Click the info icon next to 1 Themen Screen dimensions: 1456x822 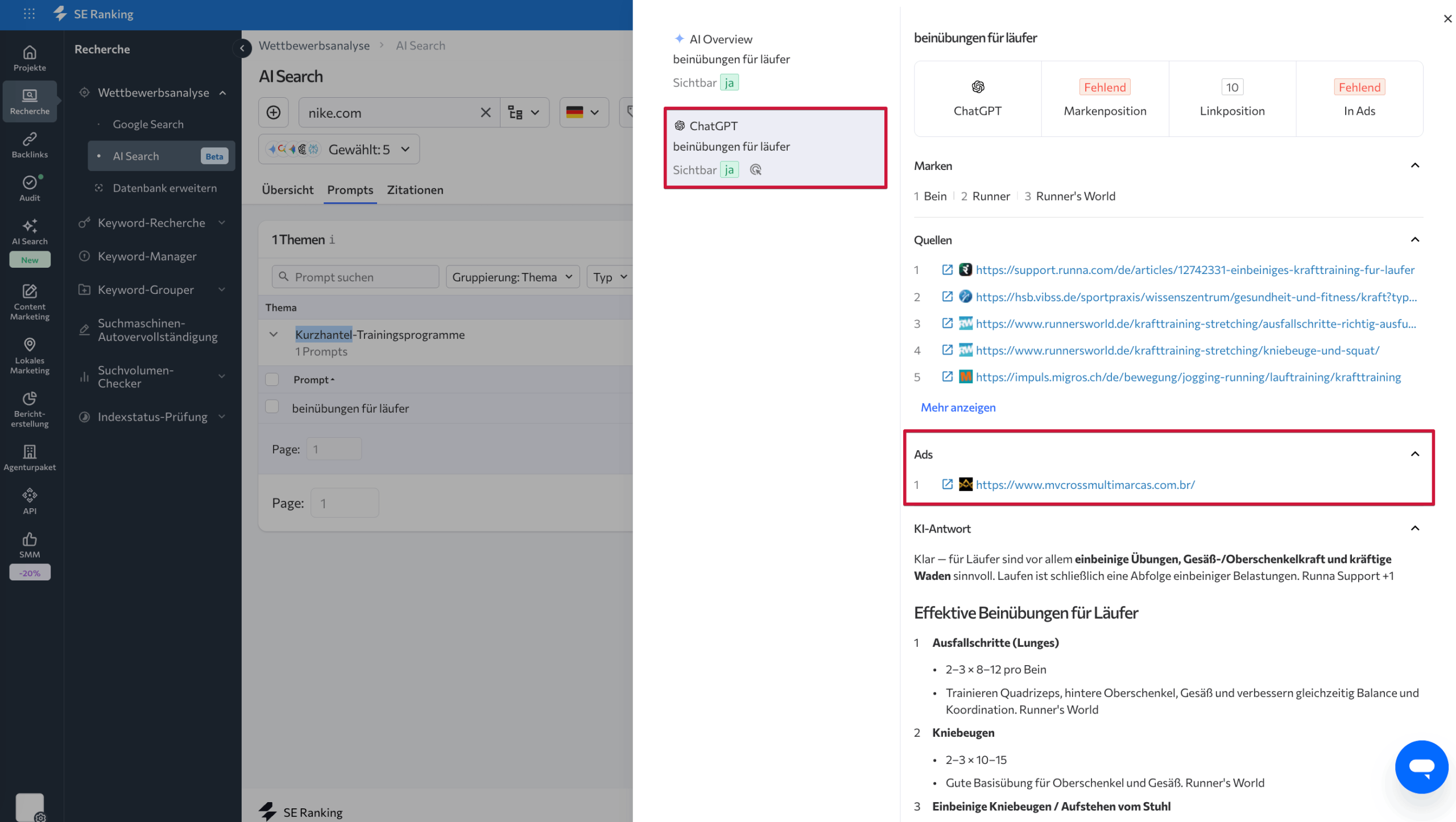332,239
